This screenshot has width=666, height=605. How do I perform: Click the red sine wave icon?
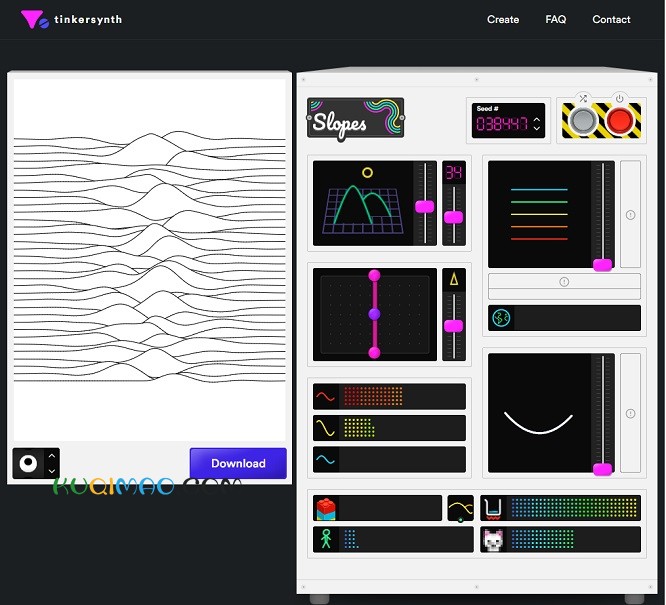pos(325,396)
